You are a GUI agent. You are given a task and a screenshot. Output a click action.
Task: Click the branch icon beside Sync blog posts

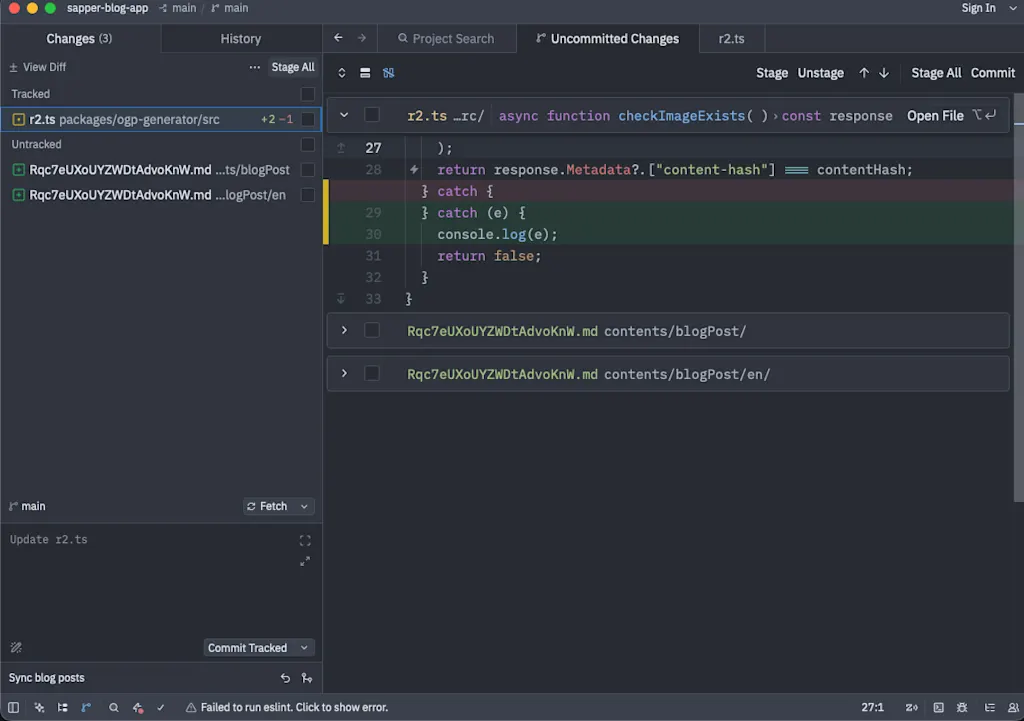point(307,678)
